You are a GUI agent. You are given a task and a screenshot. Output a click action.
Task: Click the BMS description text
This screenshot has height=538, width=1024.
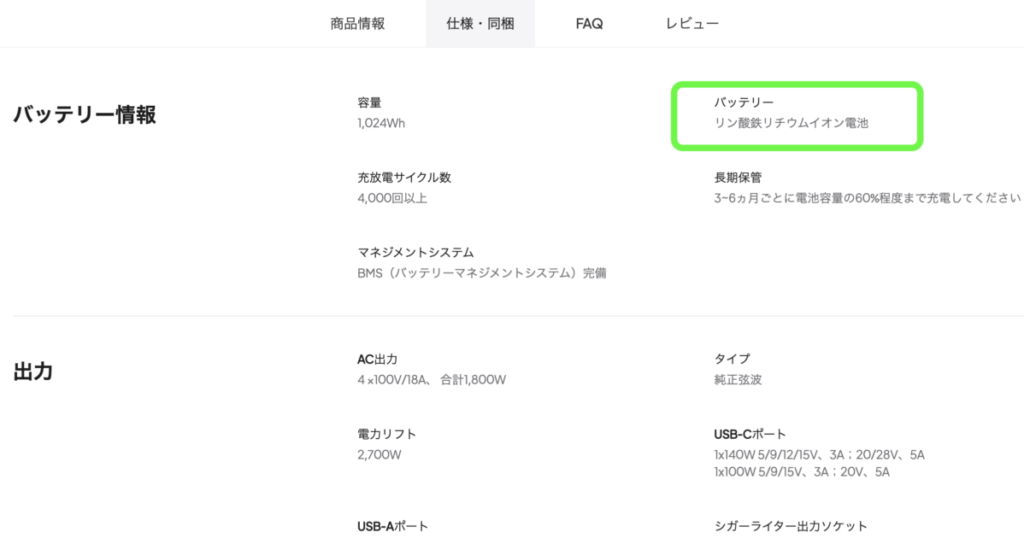click(x=481, y=273)
